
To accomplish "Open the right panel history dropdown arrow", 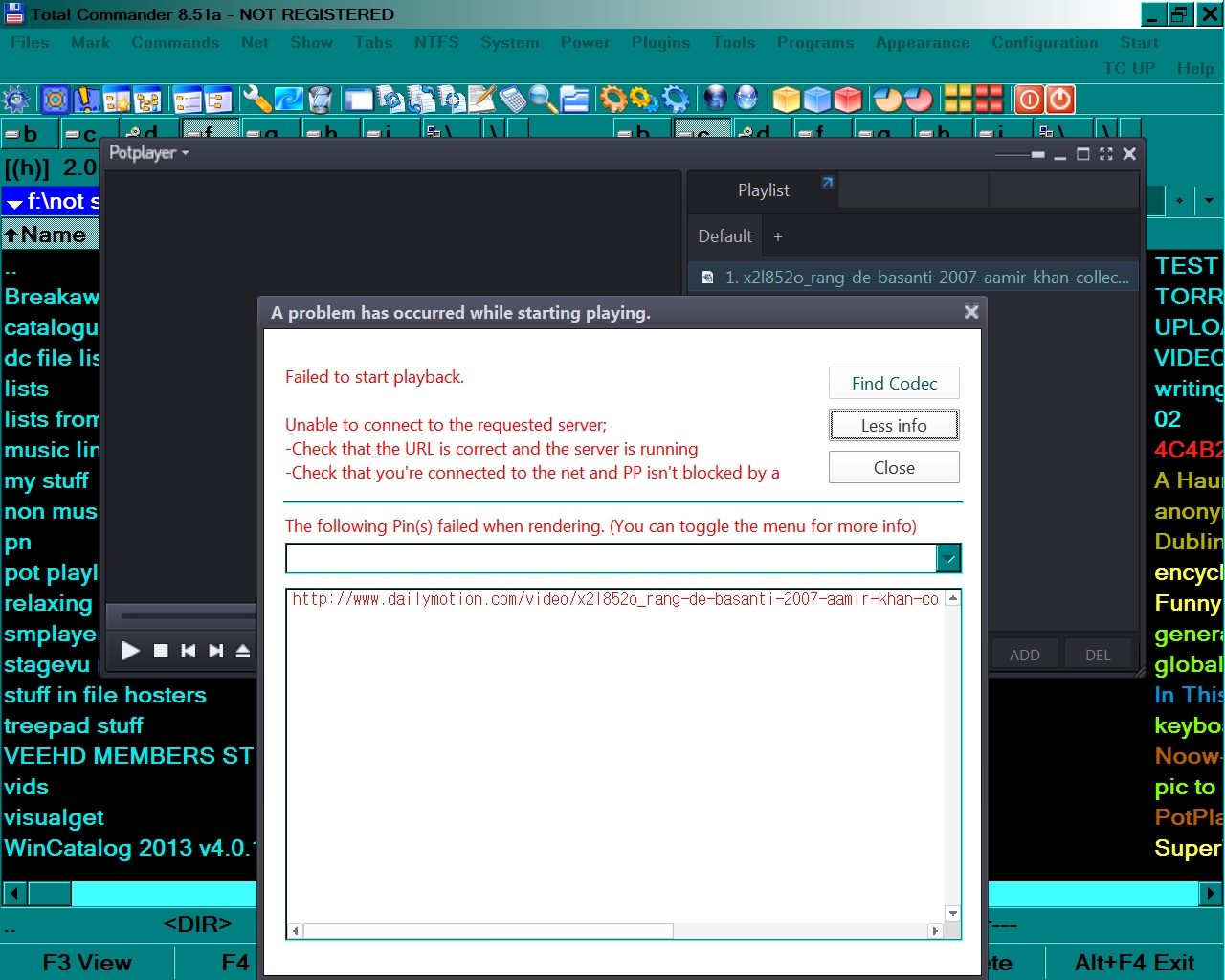I will (1209, 201).
